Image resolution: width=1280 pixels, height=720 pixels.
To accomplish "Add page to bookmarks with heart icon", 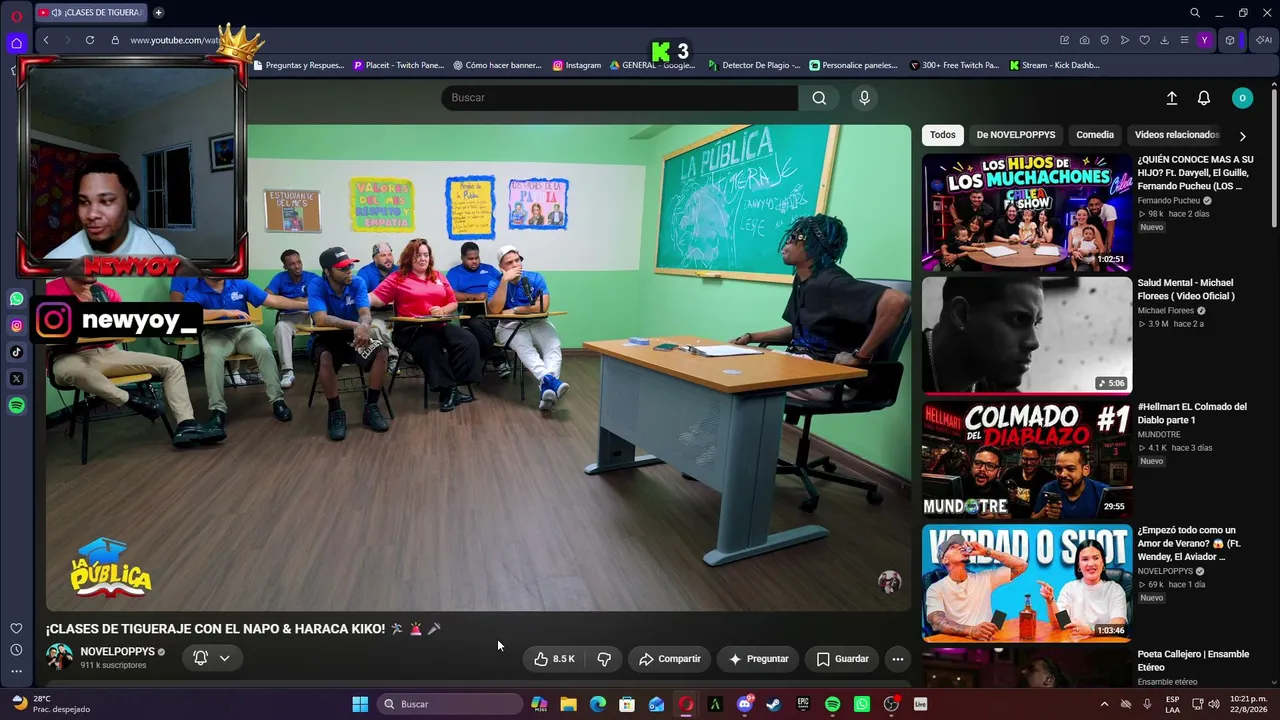I will coord(1145,40).
